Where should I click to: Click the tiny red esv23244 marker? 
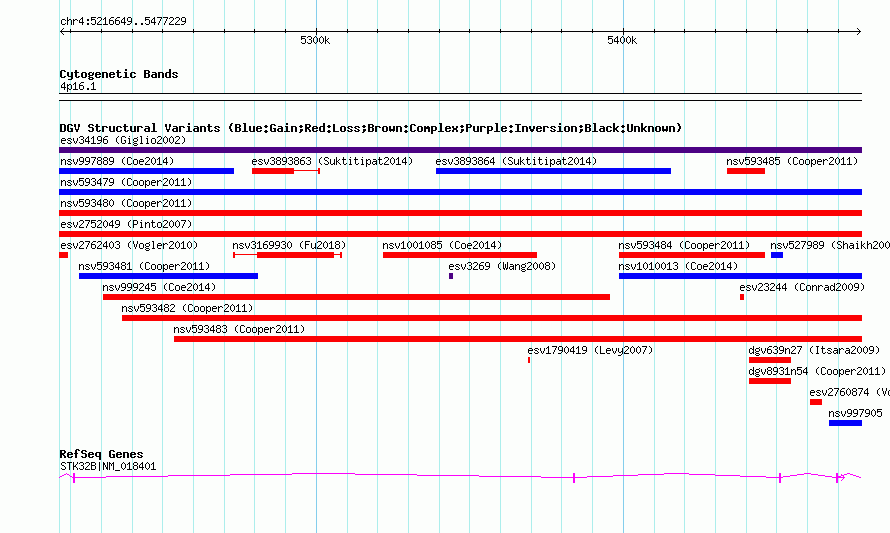coord(742,297)
